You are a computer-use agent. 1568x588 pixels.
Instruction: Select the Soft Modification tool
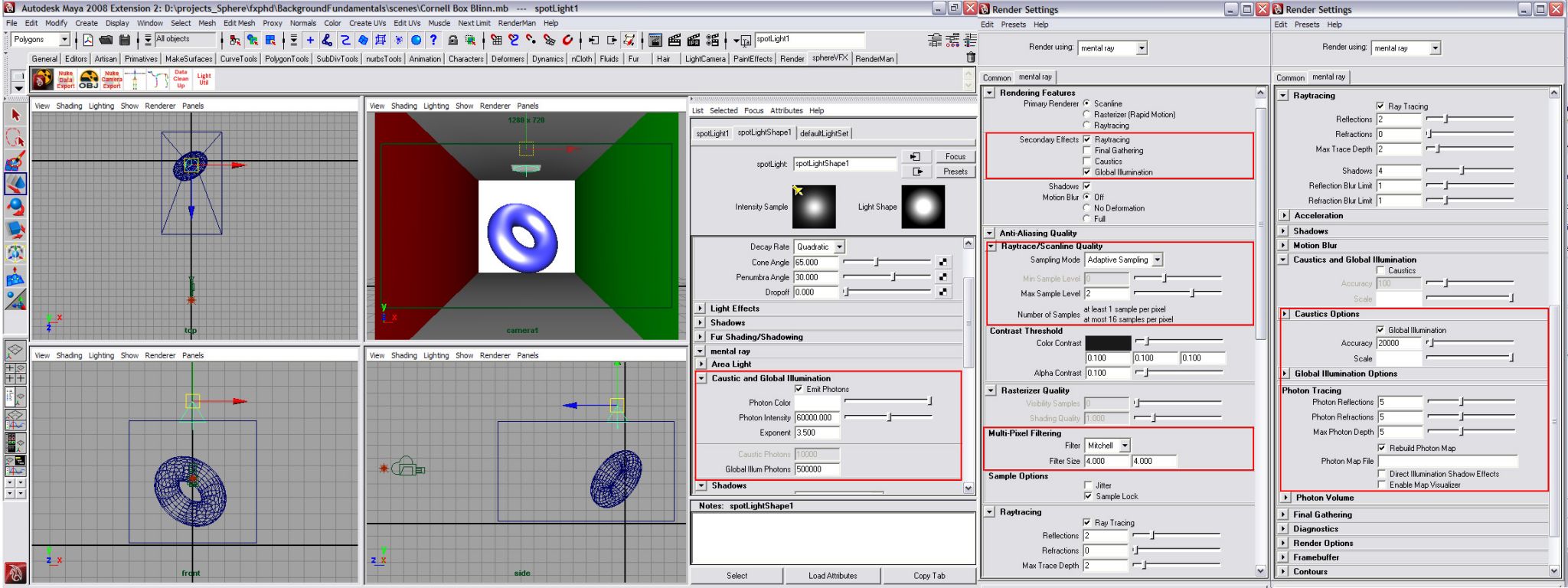15,276
